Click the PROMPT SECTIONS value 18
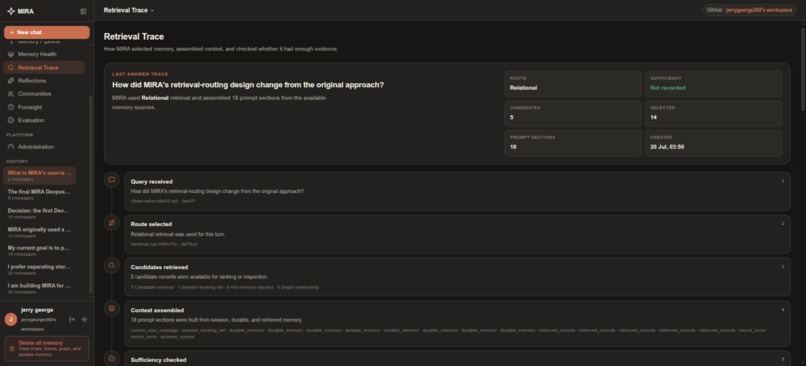 (x=513, y=147)
